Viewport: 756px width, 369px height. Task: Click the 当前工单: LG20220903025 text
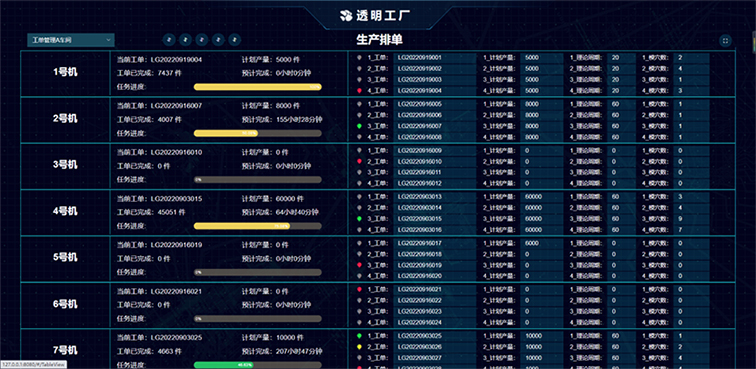[x=160, y=338]
